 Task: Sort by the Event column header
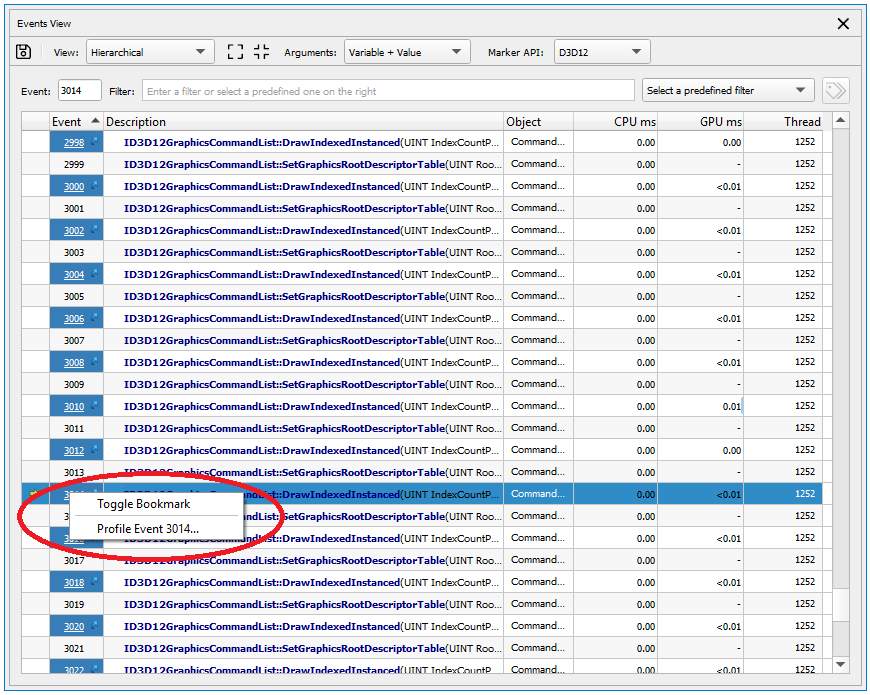67,122
